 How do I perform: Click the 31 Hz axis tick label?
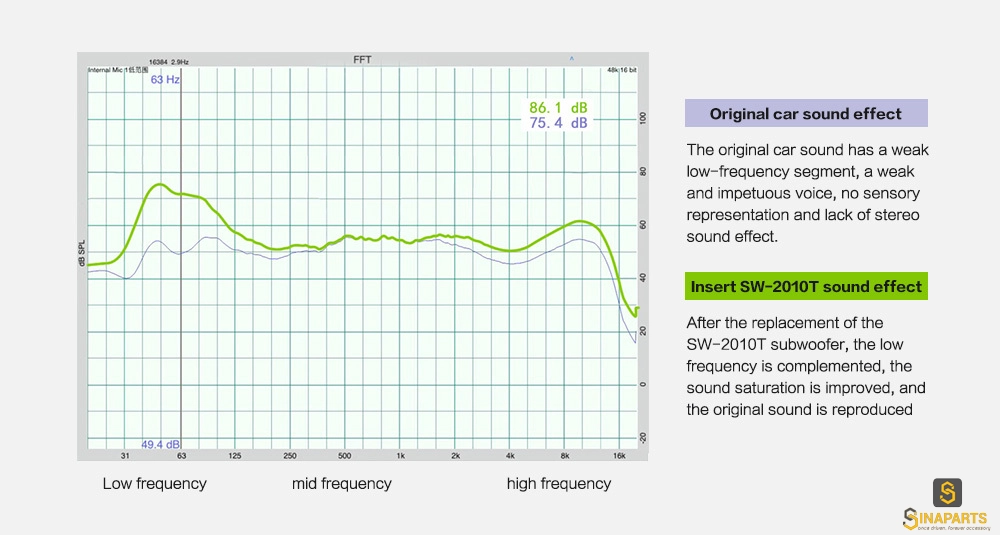[125, 456]
